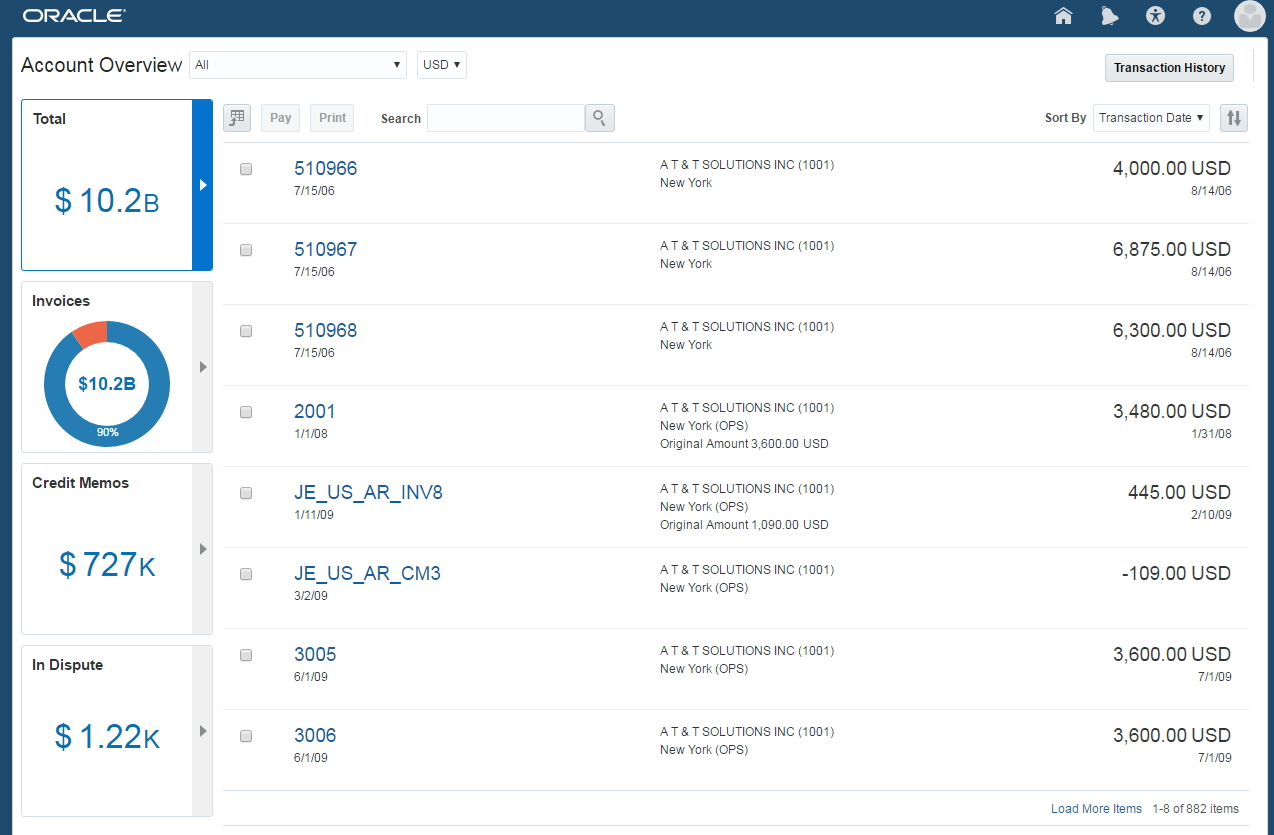
Task: Click the search magnifier icon
Action: tap(600, 118)
